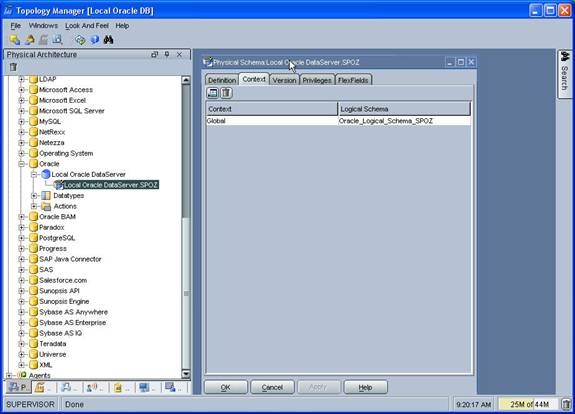Click the Actions folder icon
The height and width of the screenshot is (414, 575).
46,206
